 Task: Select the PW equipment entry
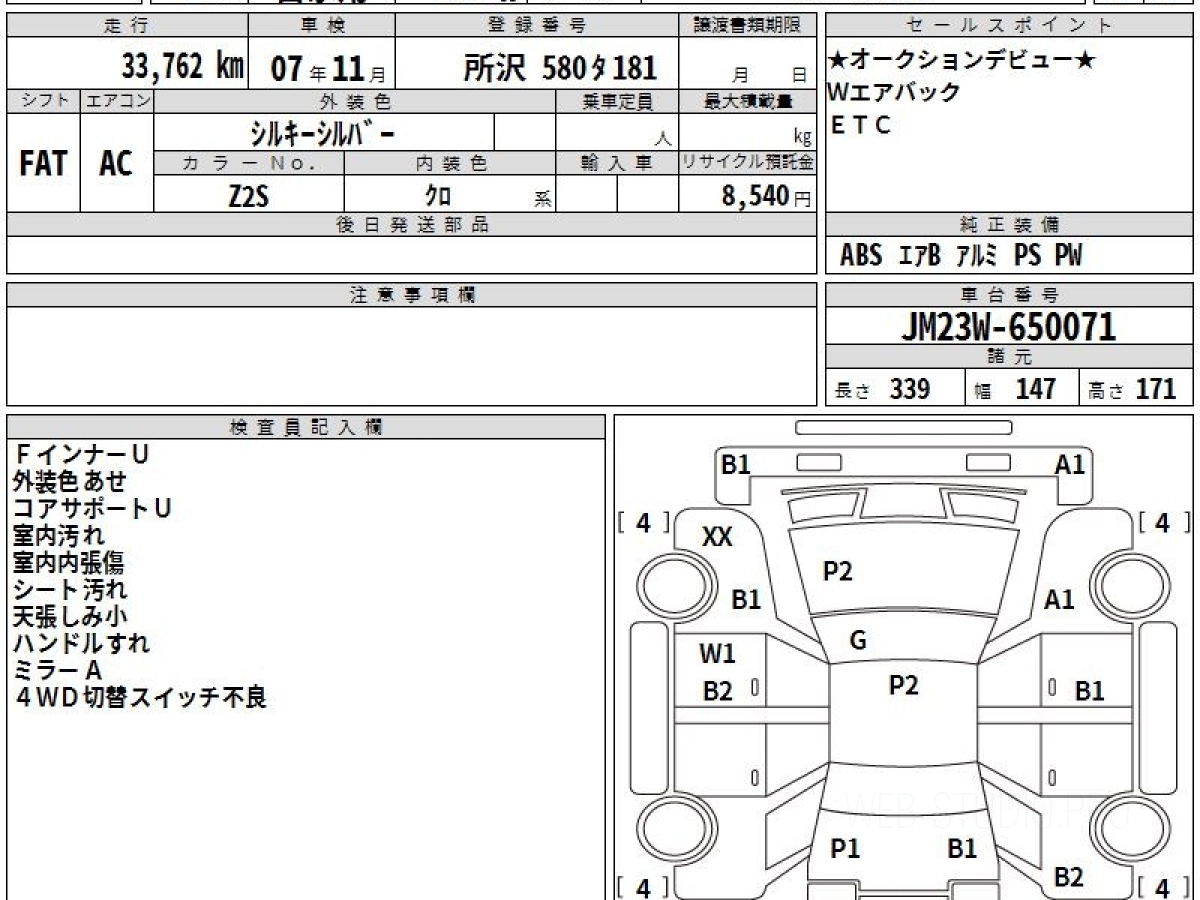(1068, 256)
